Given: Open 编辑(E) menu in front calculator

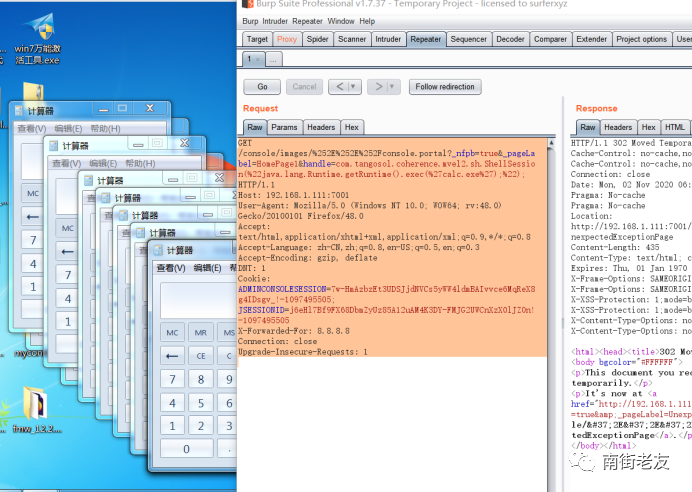Looking at the screenshot, I should pos(207,268).
